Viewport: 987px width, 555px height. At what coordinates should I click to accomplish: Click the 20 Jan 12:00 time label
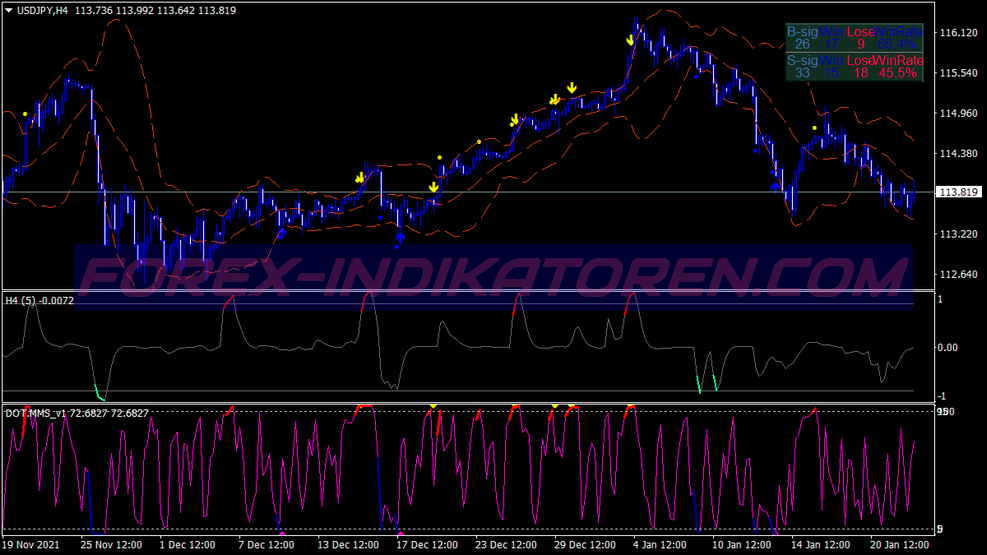click(x=900, y=545)
